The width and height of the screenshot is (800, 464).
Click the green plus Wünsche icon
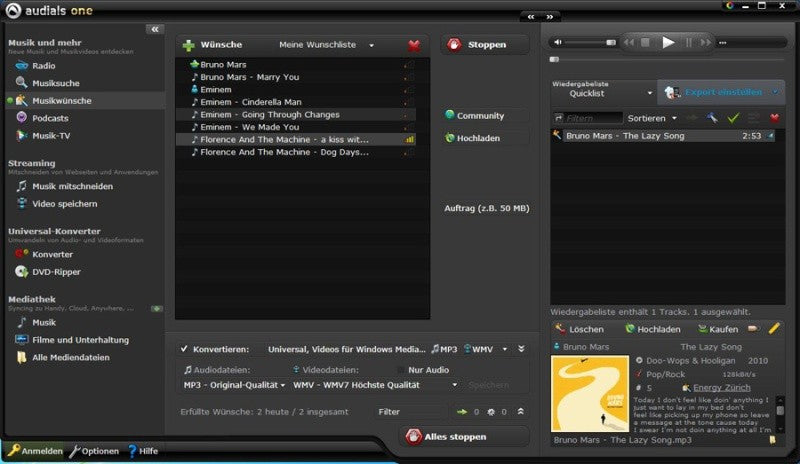point(189,45)
